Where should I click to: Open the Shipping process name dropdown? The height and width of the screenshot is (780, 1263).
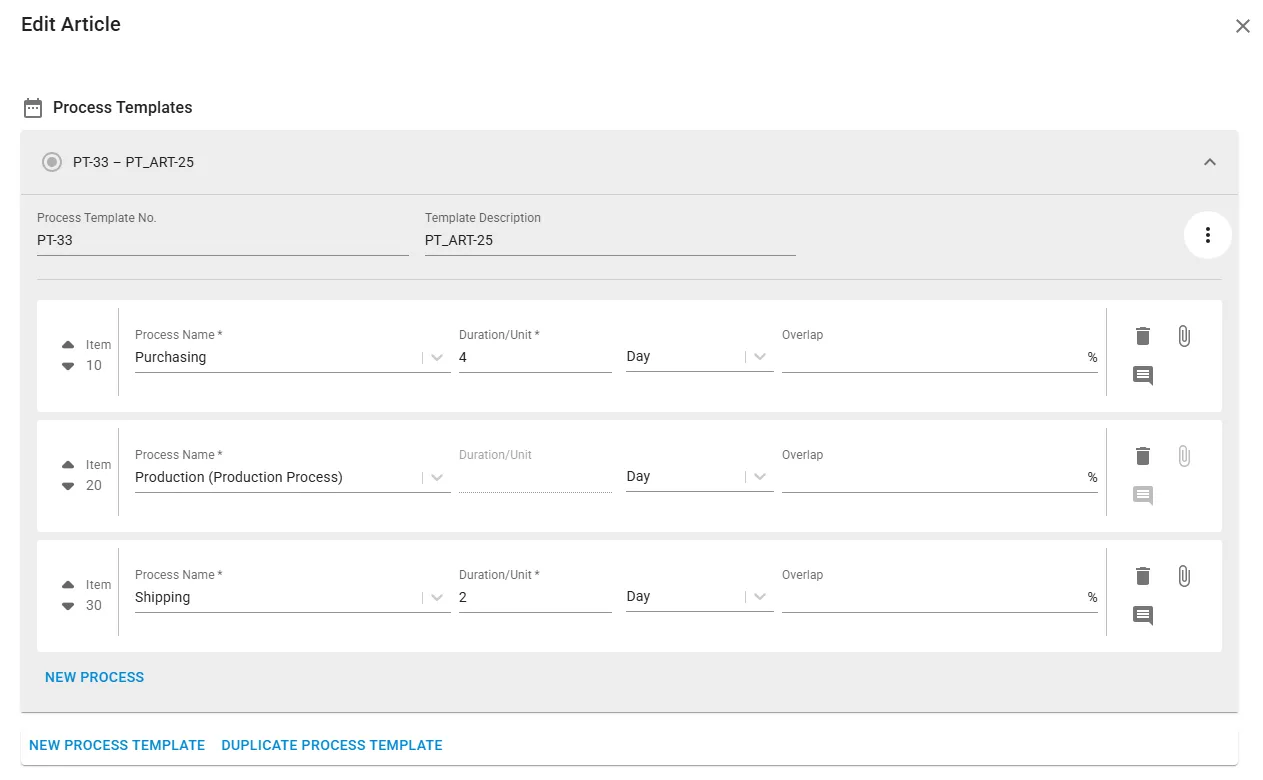tap(438, 597)
